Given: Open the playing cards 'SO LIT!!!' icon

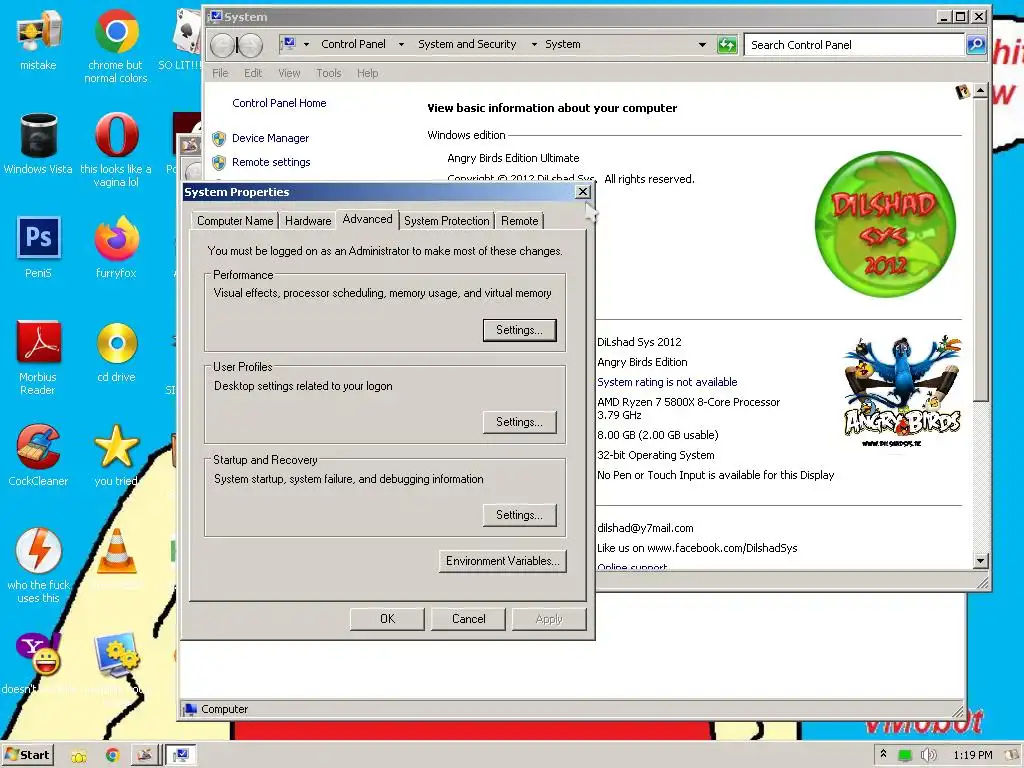Looking at the screenshot, I should click(187, 32).
